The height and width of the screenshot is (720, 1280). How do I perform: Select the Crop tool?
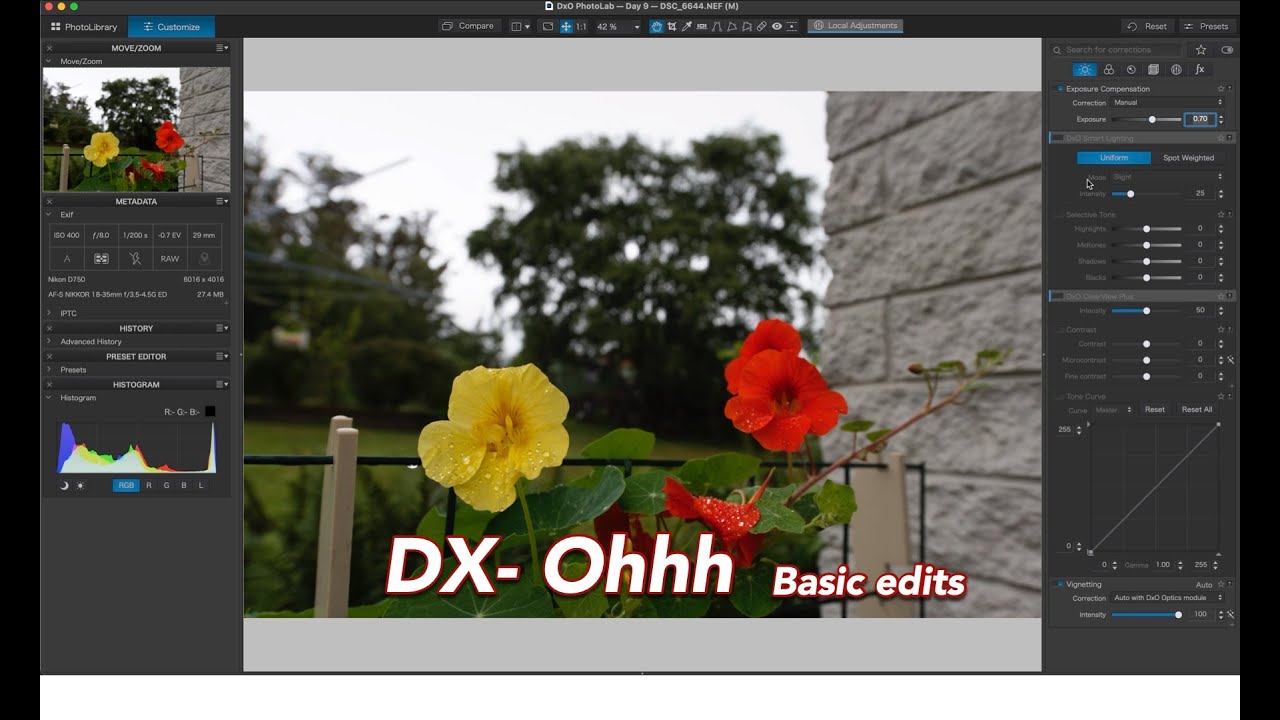672,26
